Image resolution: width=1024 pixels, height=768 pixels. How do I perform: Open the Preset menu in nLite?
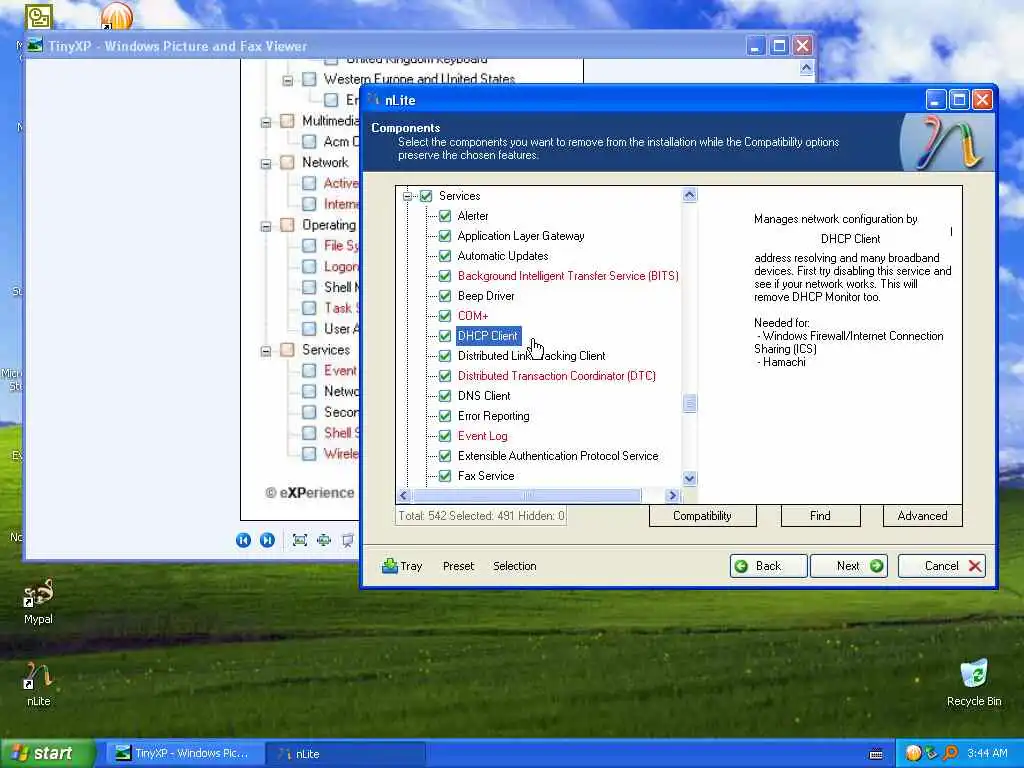pyautogui.click(x=458, y=566)
